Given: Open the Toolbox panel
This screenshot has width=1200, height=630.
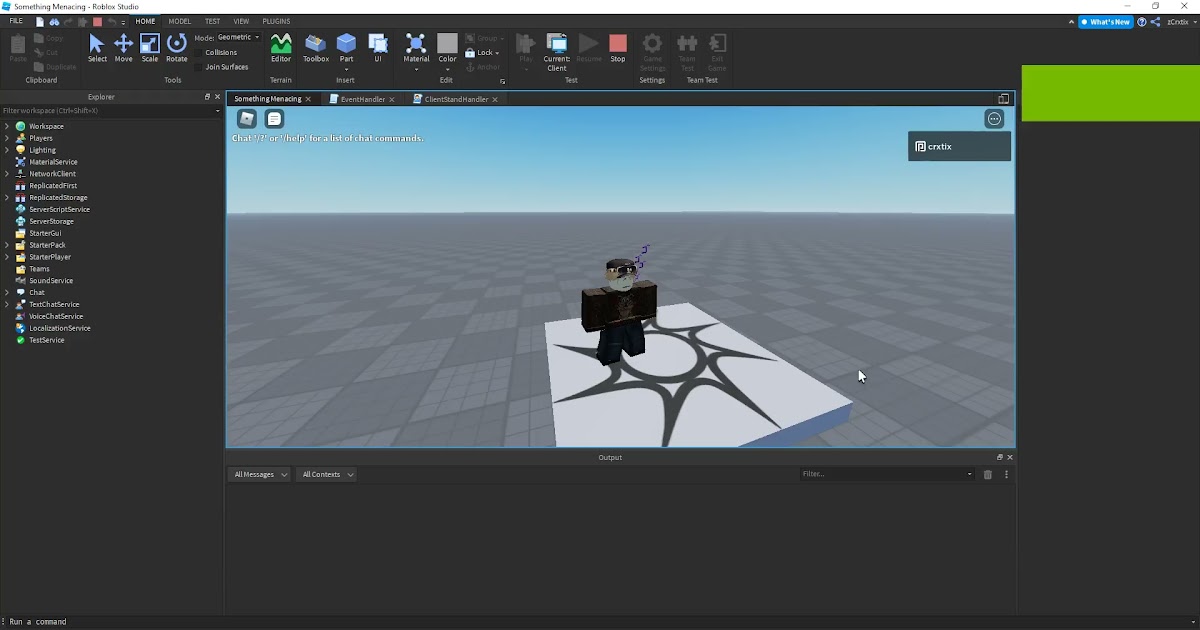Looking at the screenshot, I should [316, 48].
